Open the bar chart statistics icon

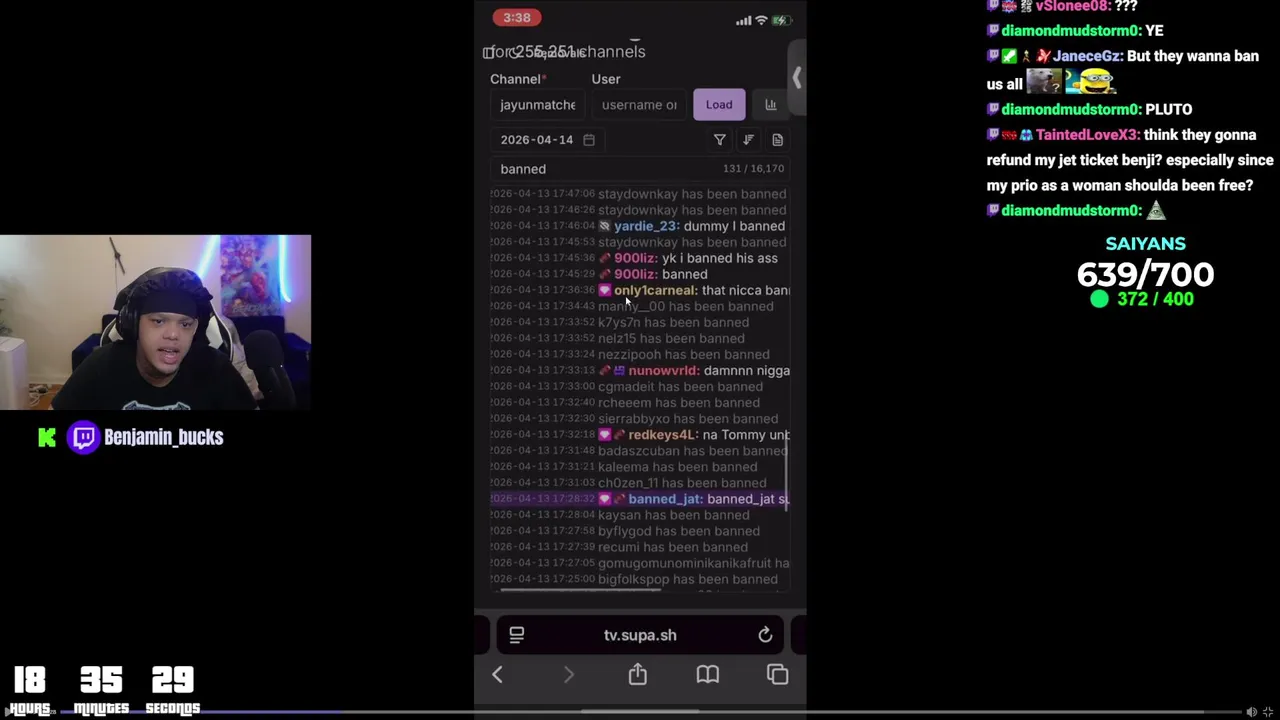[x=770, y=104]
